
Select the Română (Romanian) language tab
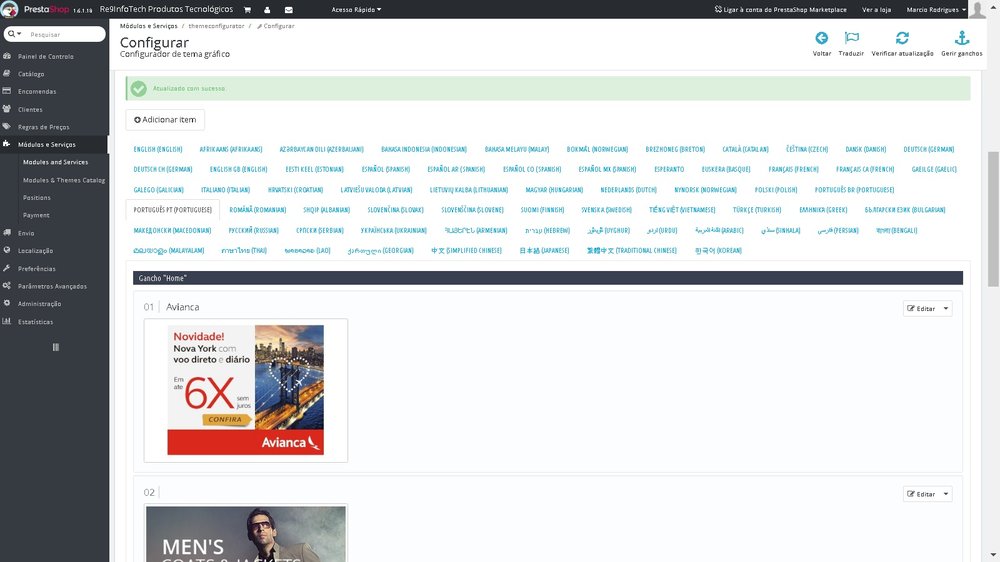click(x=258, y=210)
